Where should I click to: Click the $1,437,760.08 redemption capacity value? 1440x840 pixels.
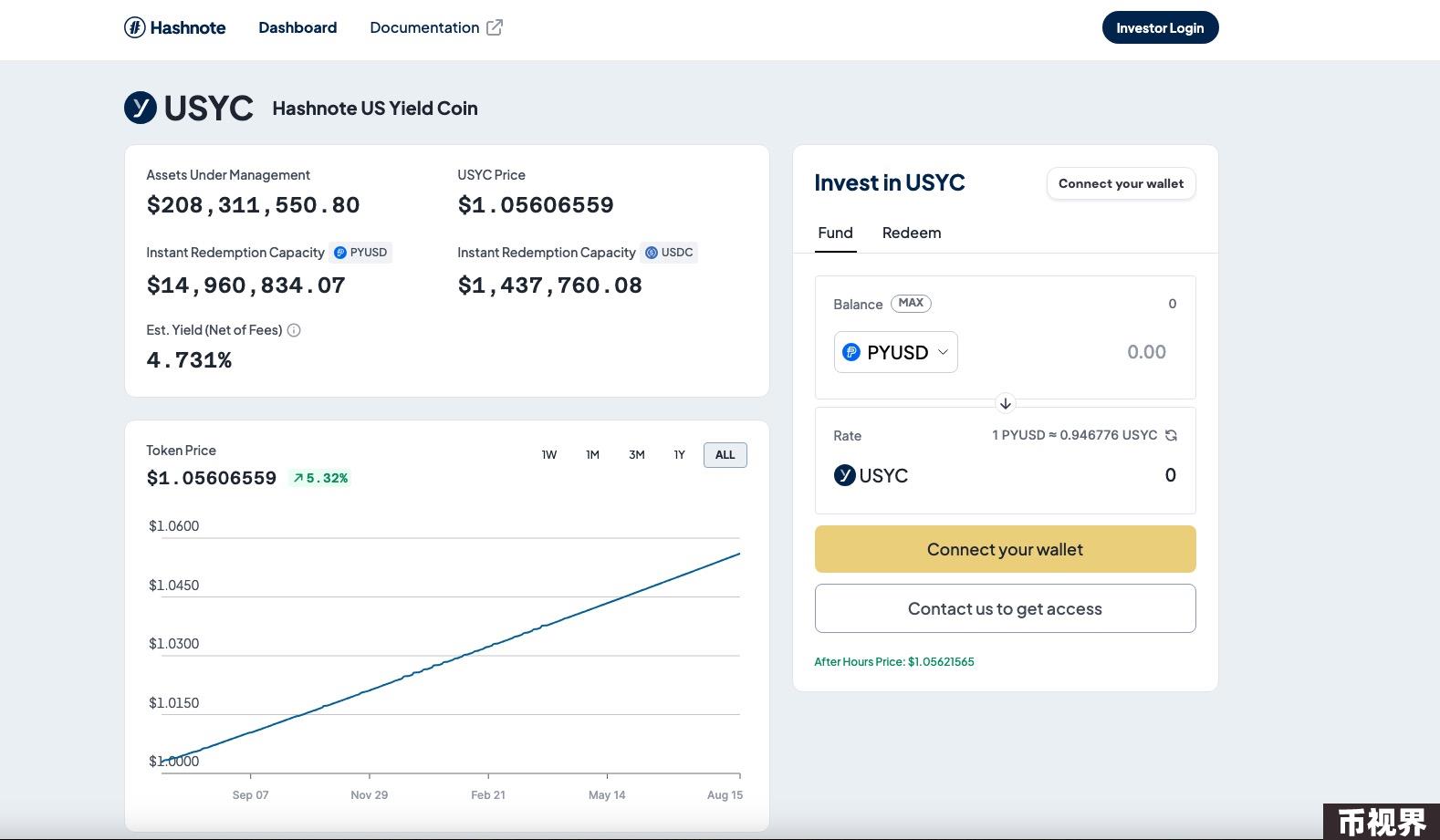pyautogui.click(x=549, y=285)
